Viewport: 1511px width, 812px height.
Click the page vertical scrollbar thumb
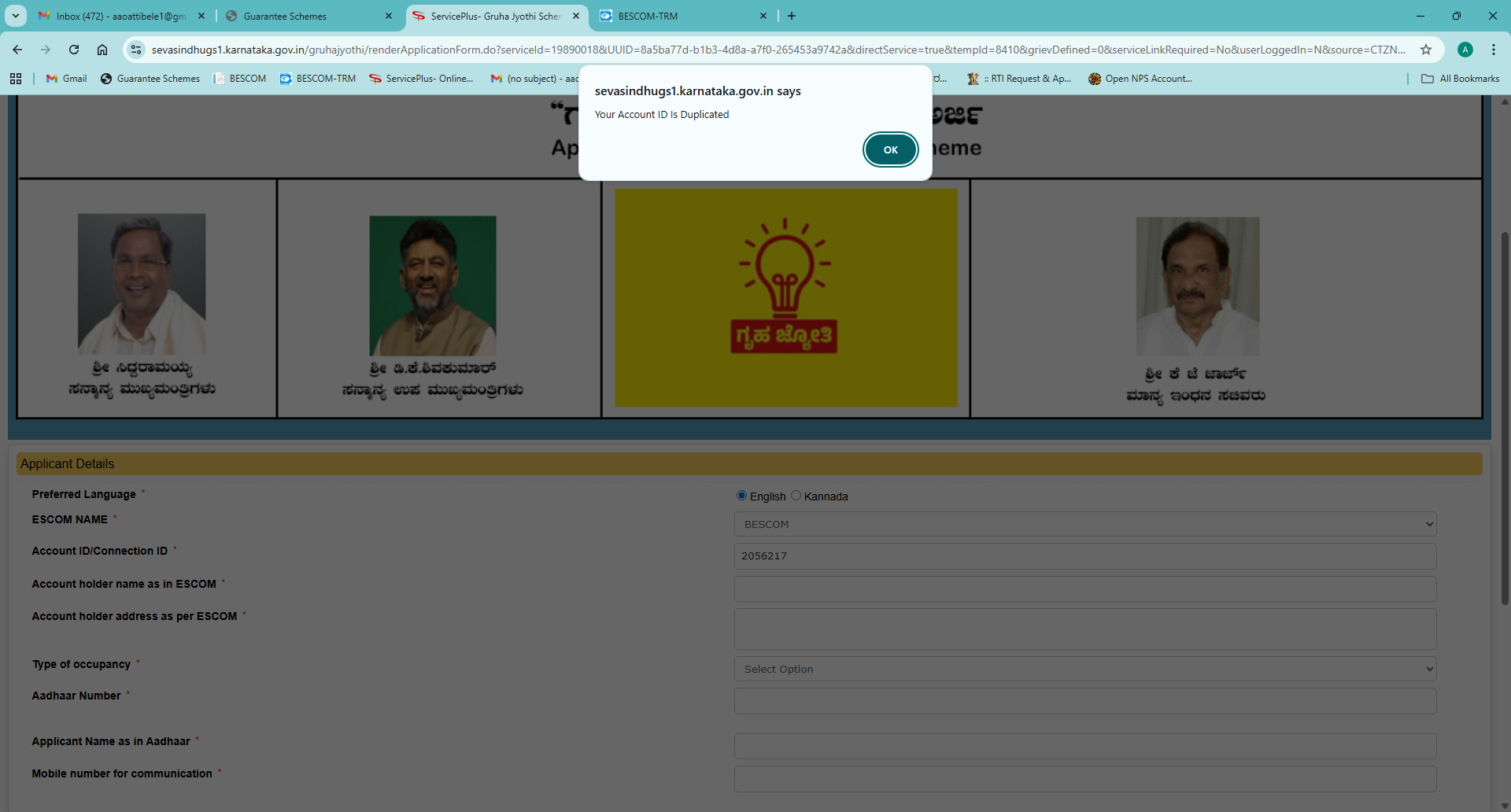(x=1505, y=417)
